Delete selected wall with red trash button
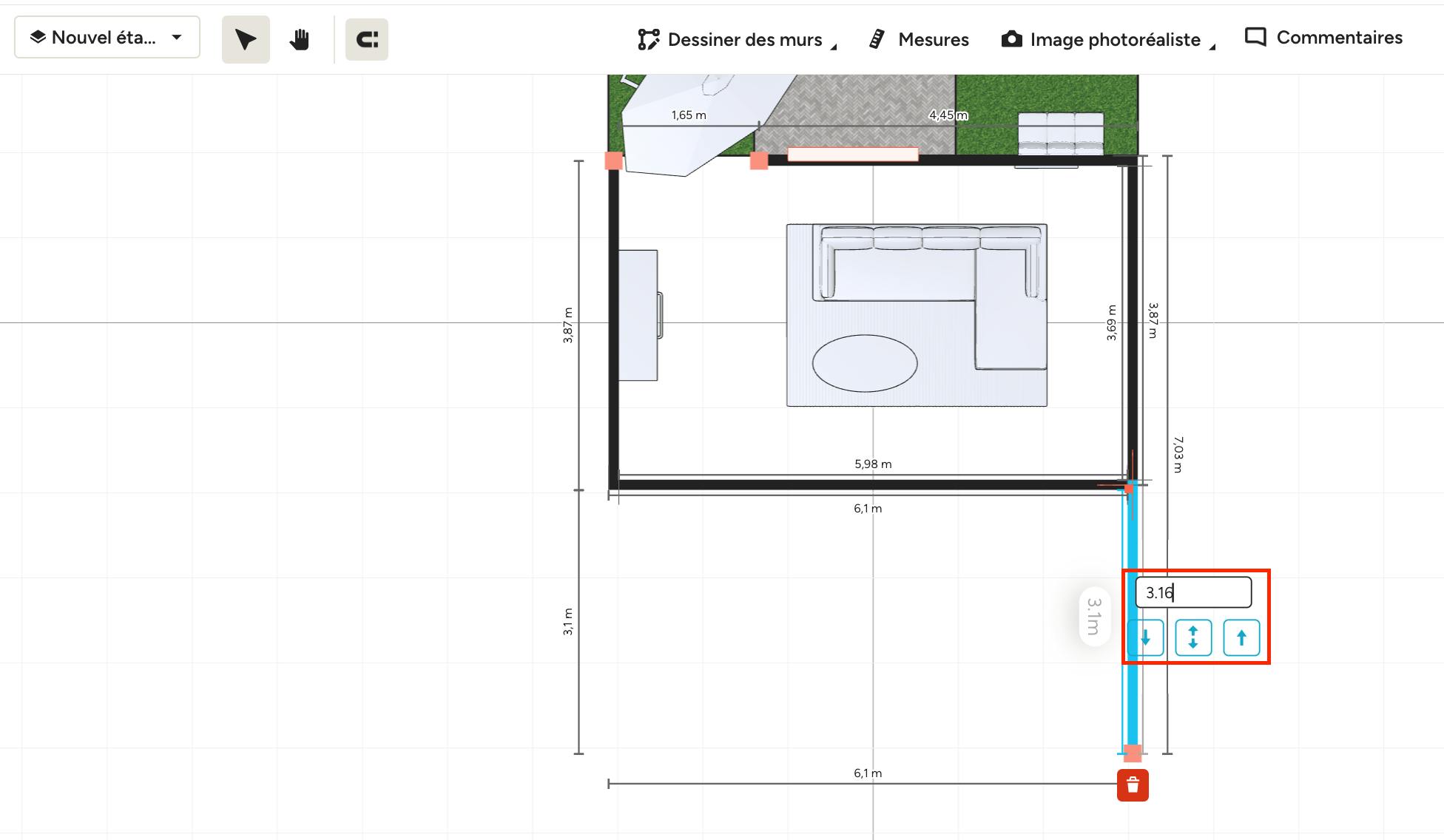Image resolution: width=1444 pixels, height=840 pixels. tap(1133, 785)
